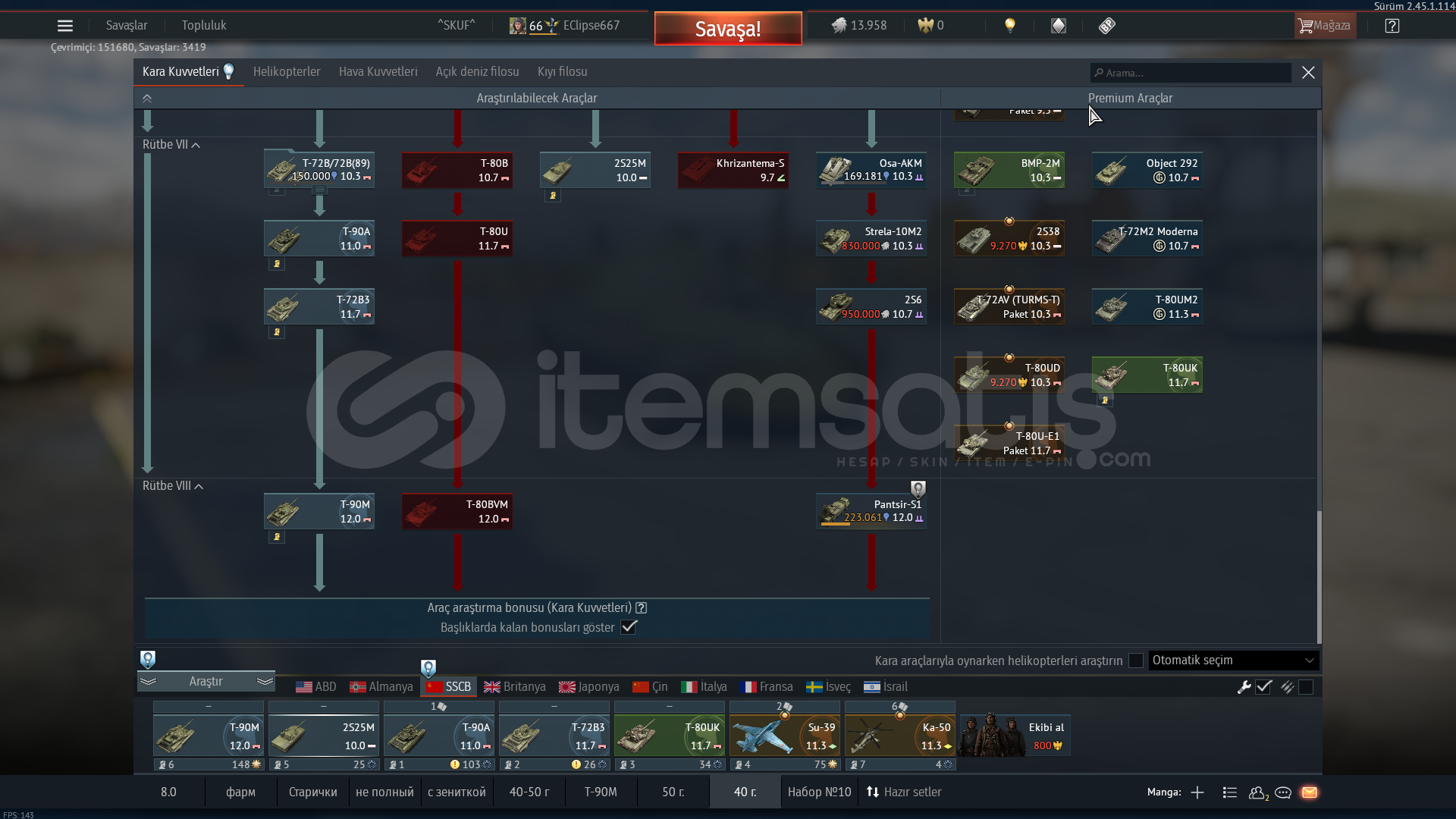Click the Arama search field
The image size is (1456, 819).
point(1191,73)
